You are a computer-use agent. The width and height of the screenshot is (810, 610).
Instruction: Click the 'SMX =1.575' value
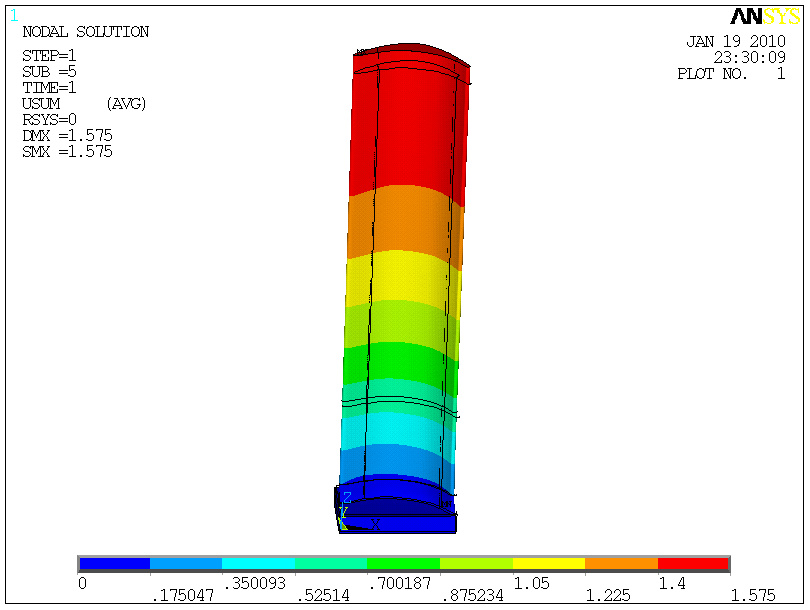coord(67,151)
